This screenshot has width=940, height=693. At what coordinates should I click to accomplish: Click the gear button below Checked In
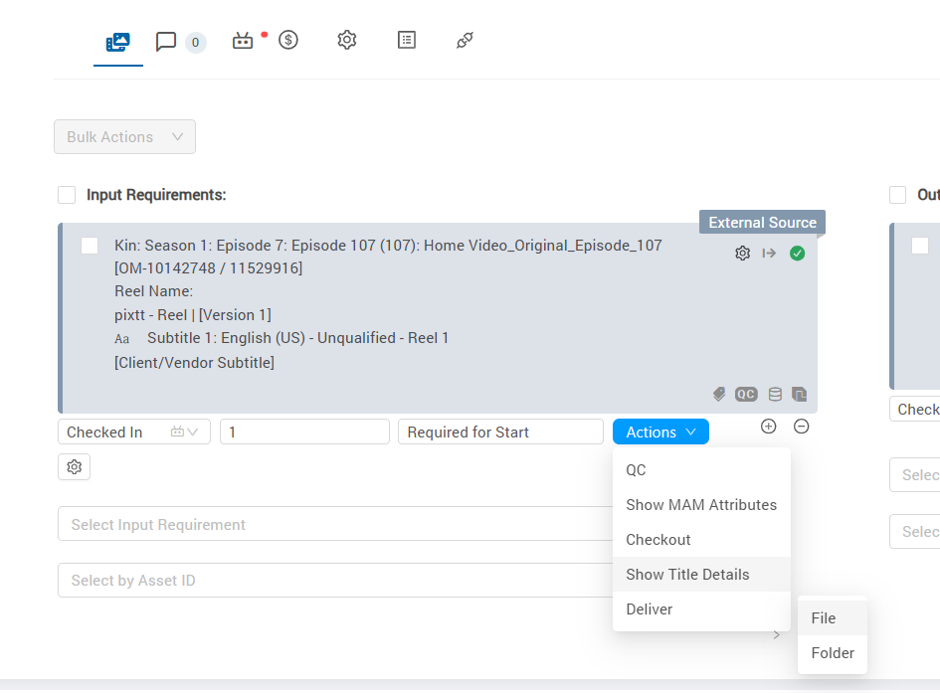(74, 467)
